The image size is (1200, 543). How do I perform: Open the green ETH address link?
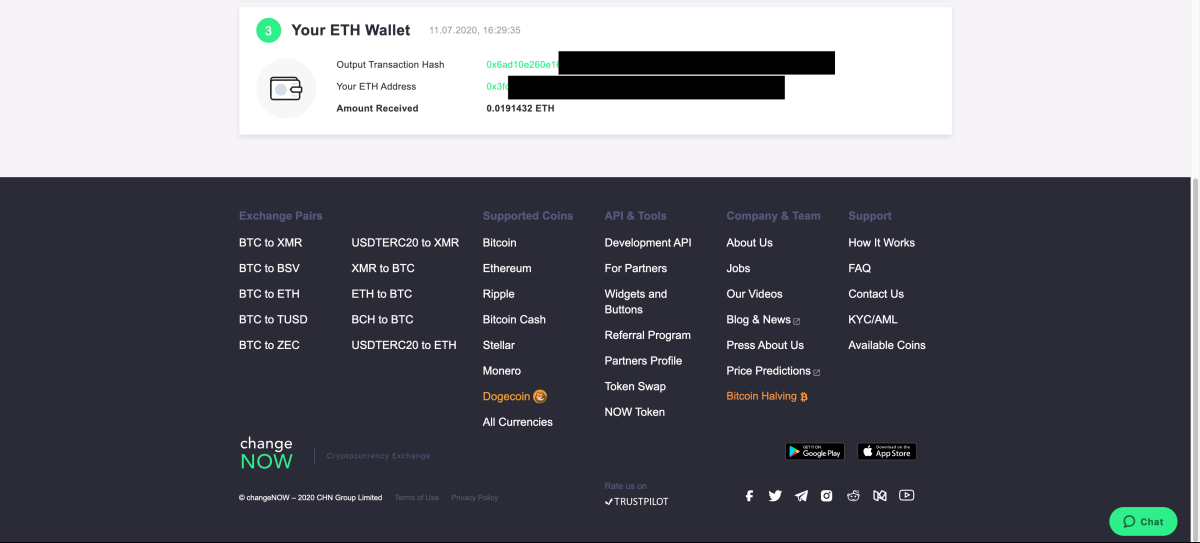coord(497,87)
